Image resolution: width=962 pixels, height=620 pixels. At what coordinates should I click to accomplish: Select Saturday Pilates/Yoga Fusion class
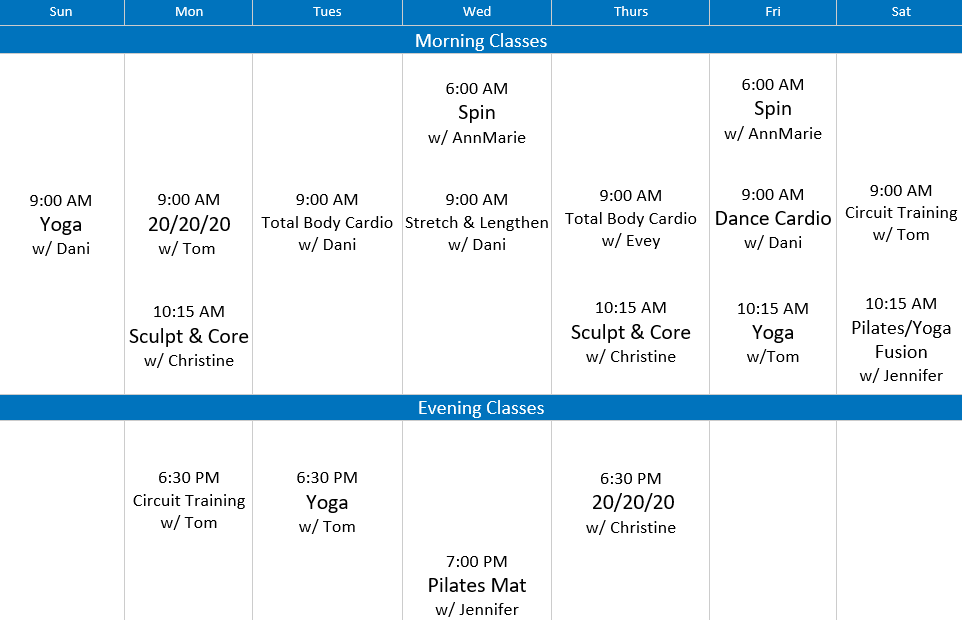coord(900,339)
